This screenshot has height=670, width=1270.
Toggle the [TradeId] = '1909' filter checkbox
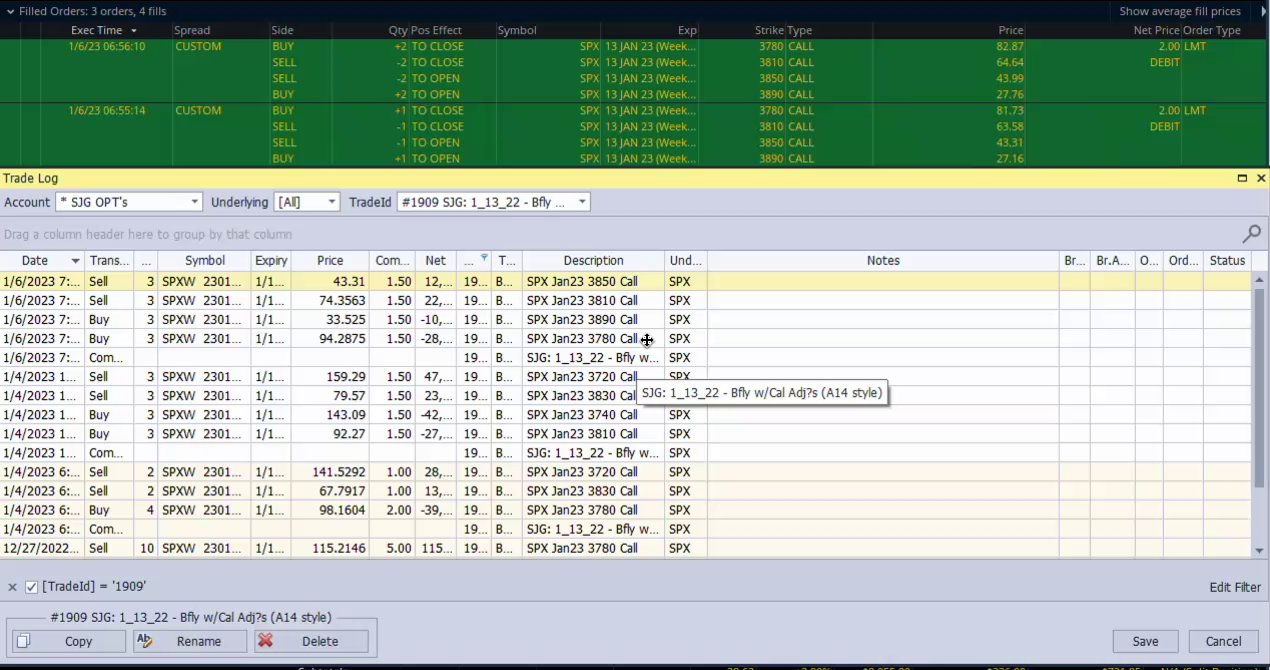(x=32, y=587)
